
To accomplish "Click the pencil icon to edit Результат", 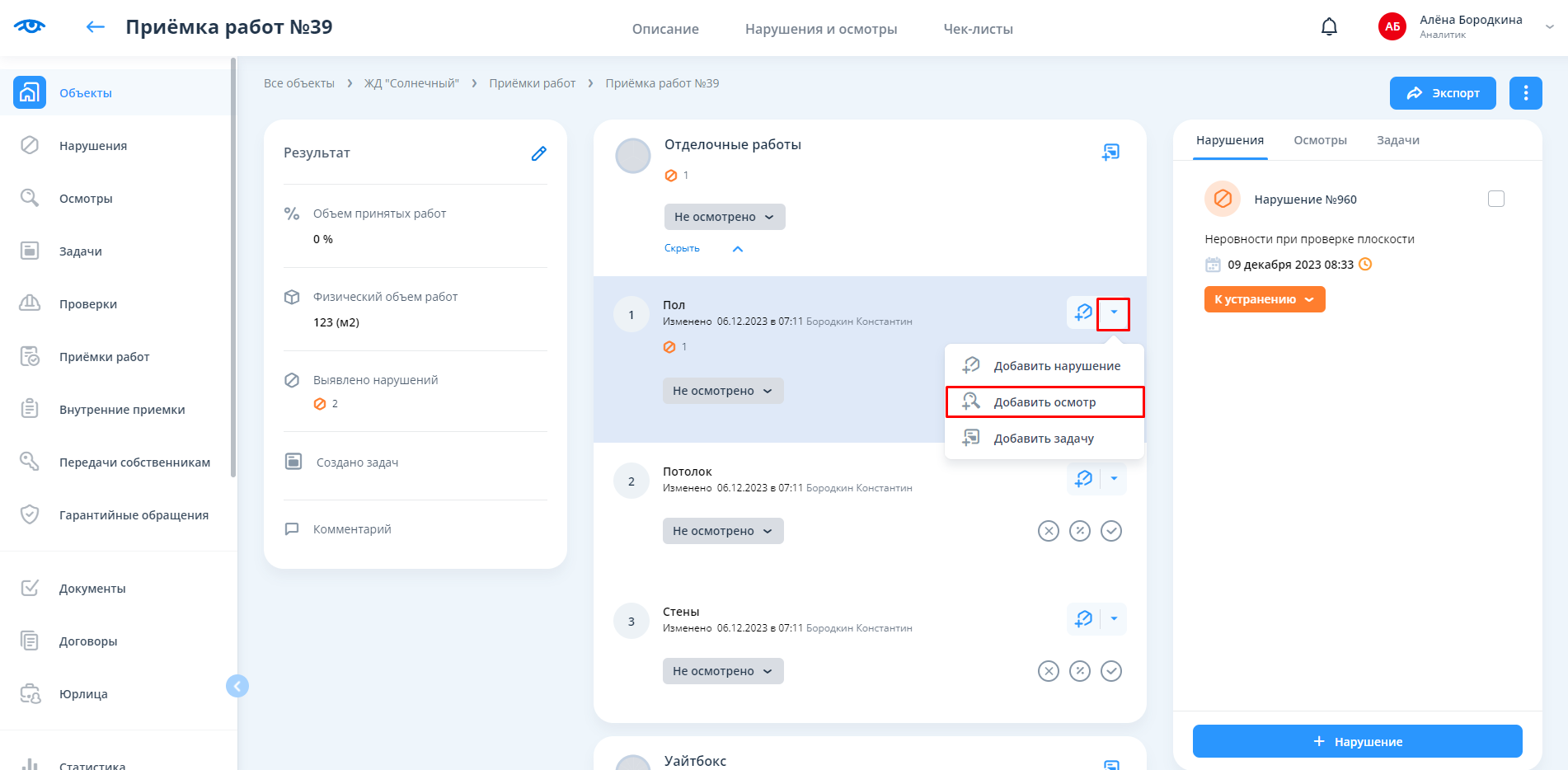I will (538, 153).
